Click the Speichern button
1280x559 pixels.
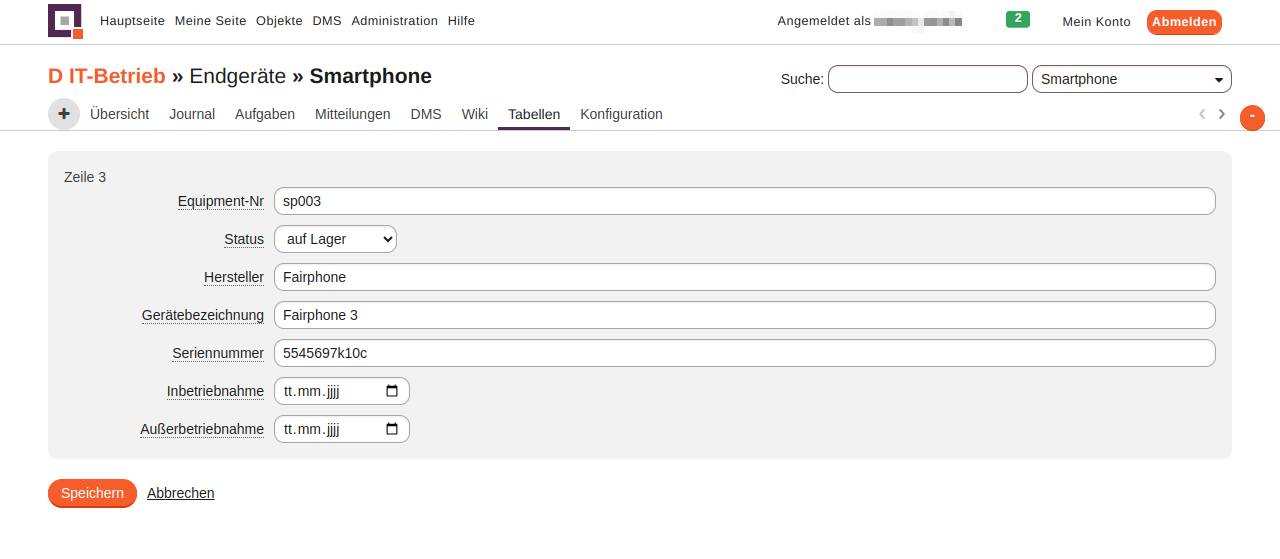(x=92, y=493)
